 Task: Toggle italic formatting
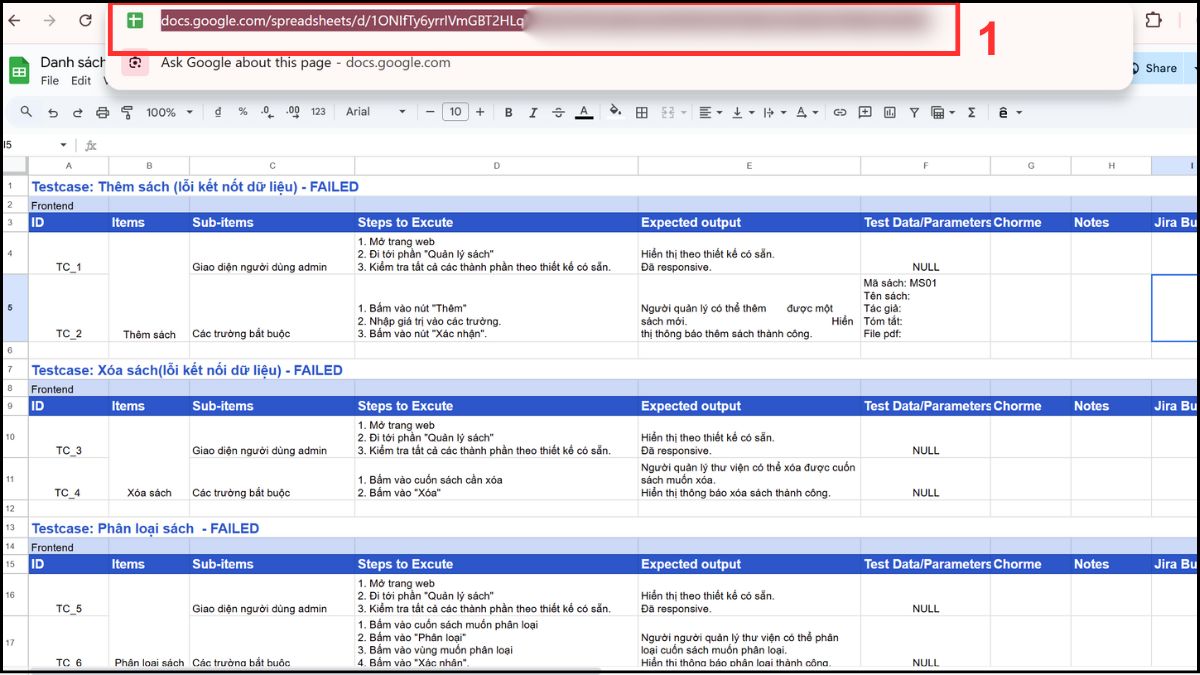click(533, 112)
